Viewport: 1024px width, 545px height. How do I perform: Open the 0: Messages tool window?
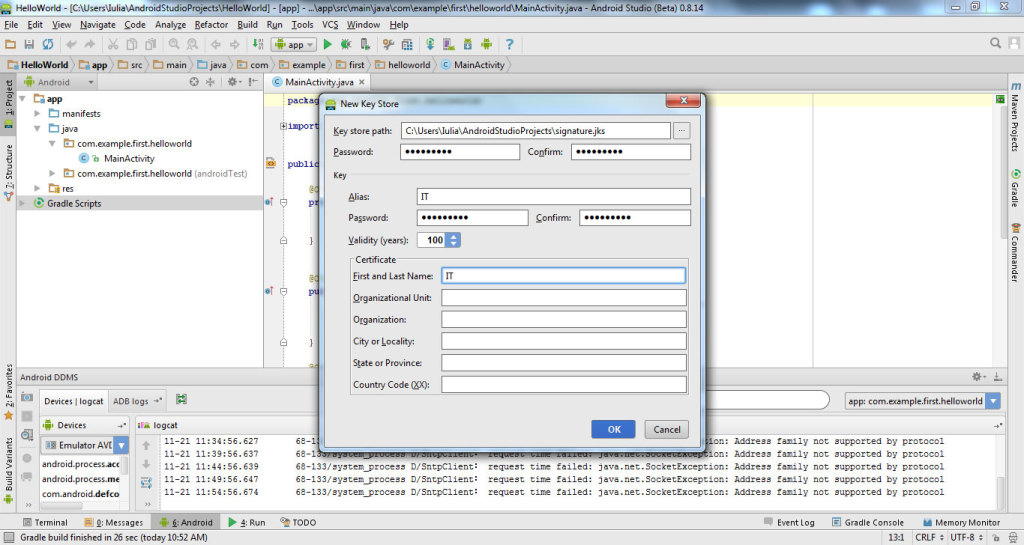114,522
